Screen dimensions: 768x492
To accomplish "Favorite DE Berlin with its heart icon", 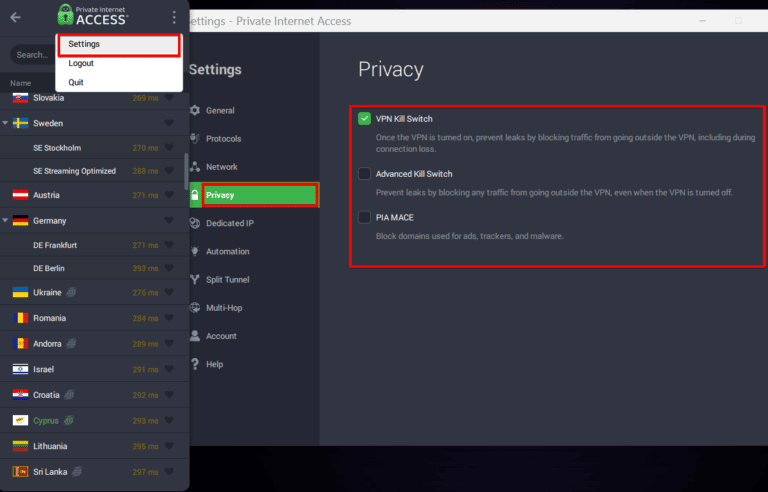I will 169,268.
